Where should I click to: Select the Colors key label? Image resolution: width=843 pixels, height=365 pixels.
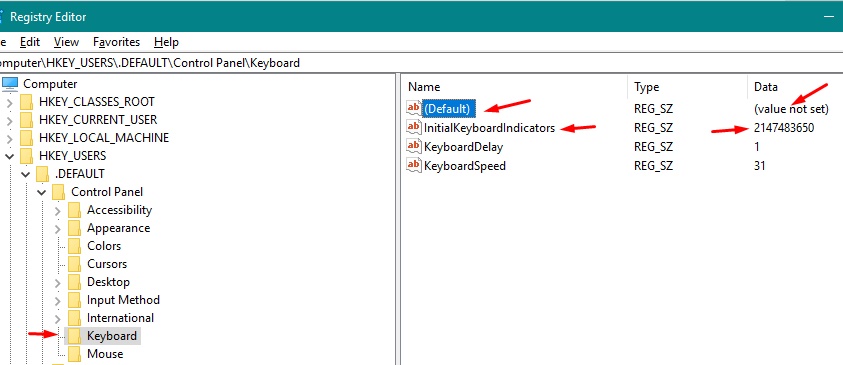[104, 246]
